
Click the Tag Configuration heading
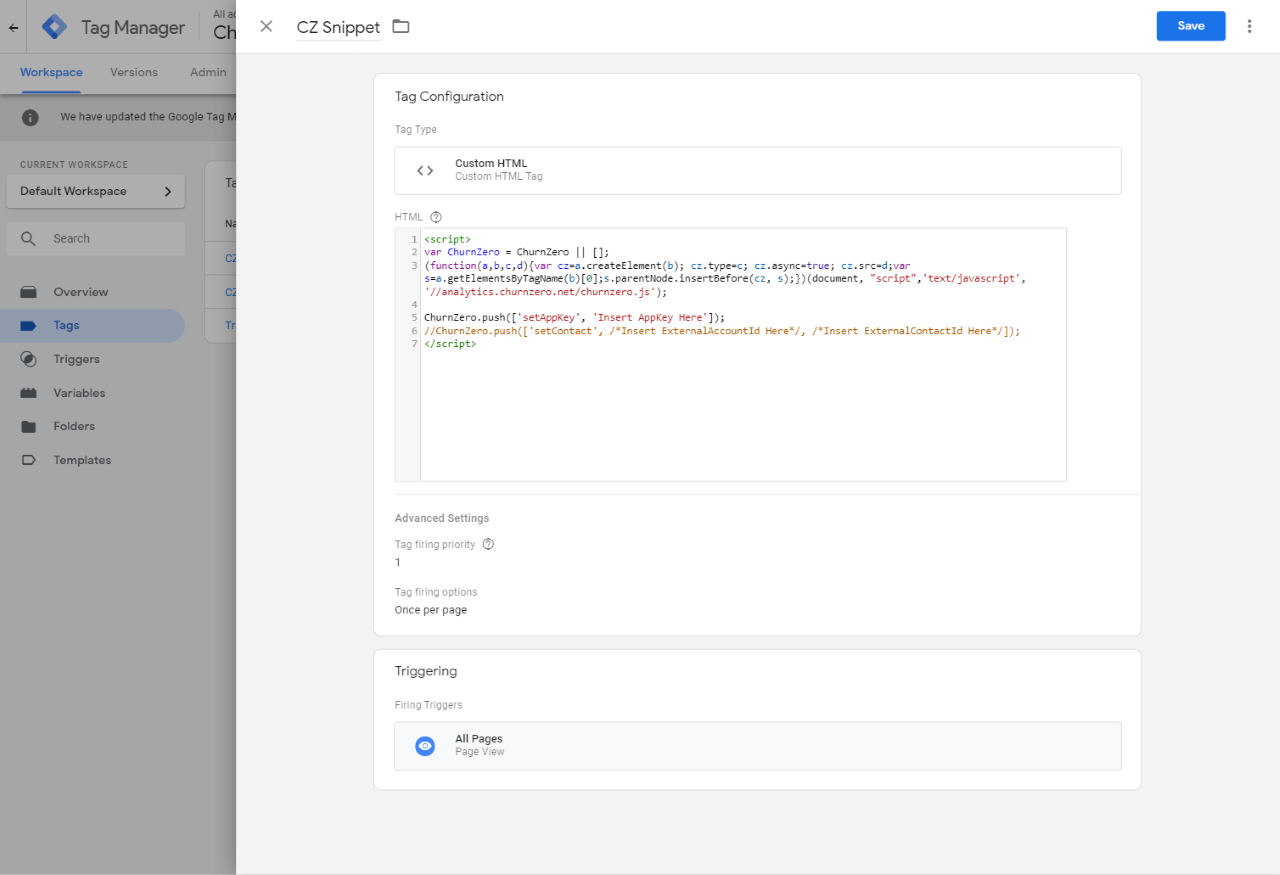pos(449,97)
